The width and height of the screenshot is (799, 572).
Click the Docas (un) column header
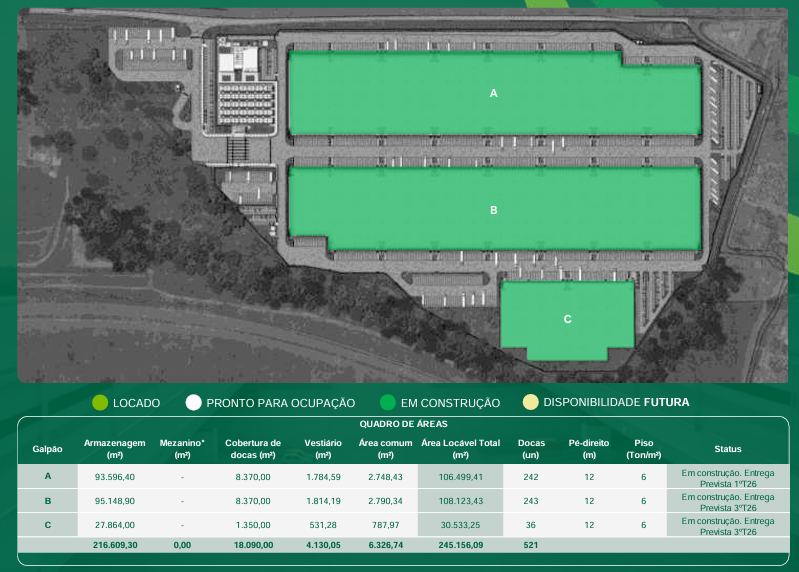[531, 449]
